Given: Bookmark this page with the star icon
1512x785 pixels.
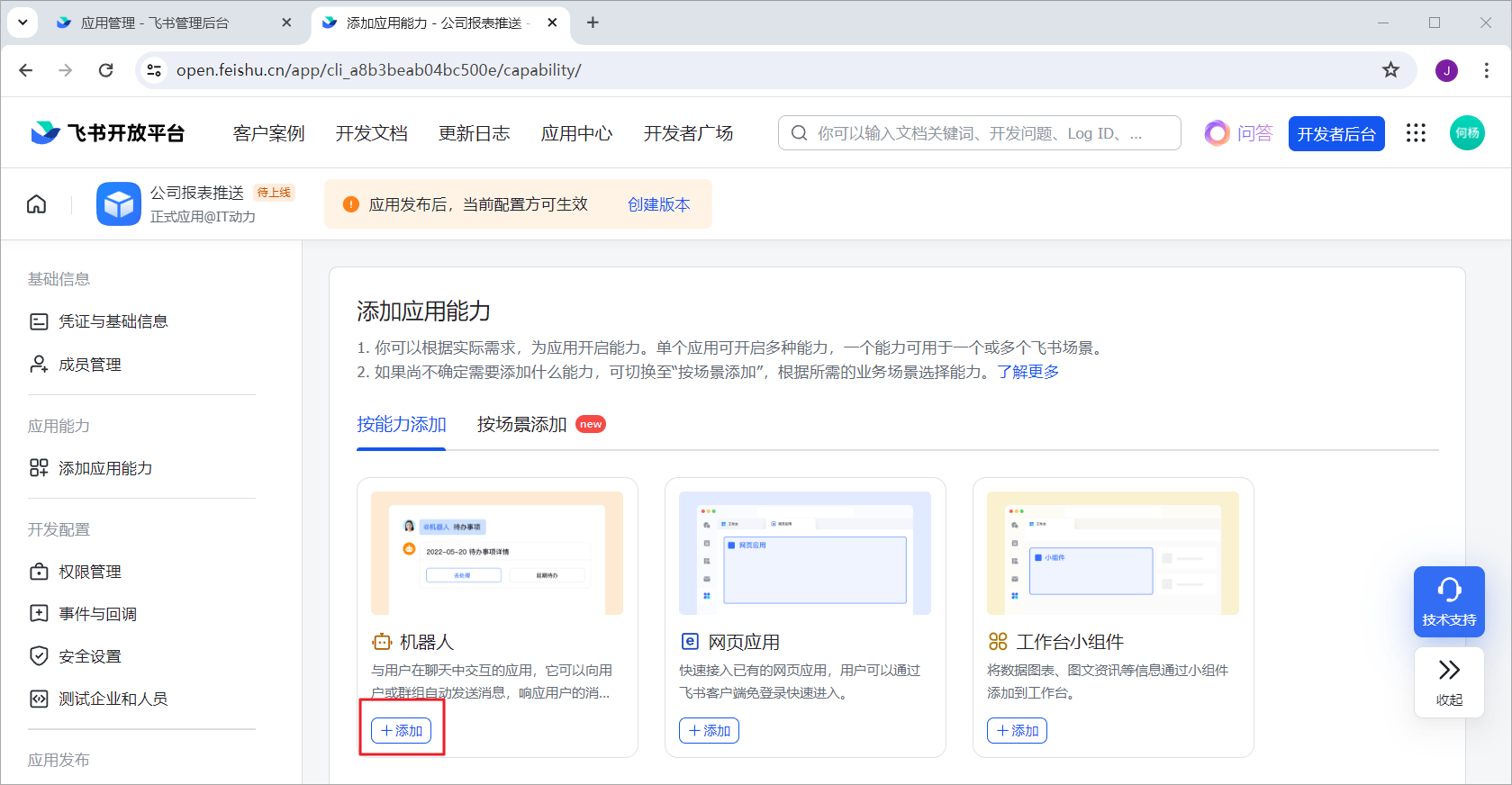Looking at the screenshot, I should click(1390, 70).
